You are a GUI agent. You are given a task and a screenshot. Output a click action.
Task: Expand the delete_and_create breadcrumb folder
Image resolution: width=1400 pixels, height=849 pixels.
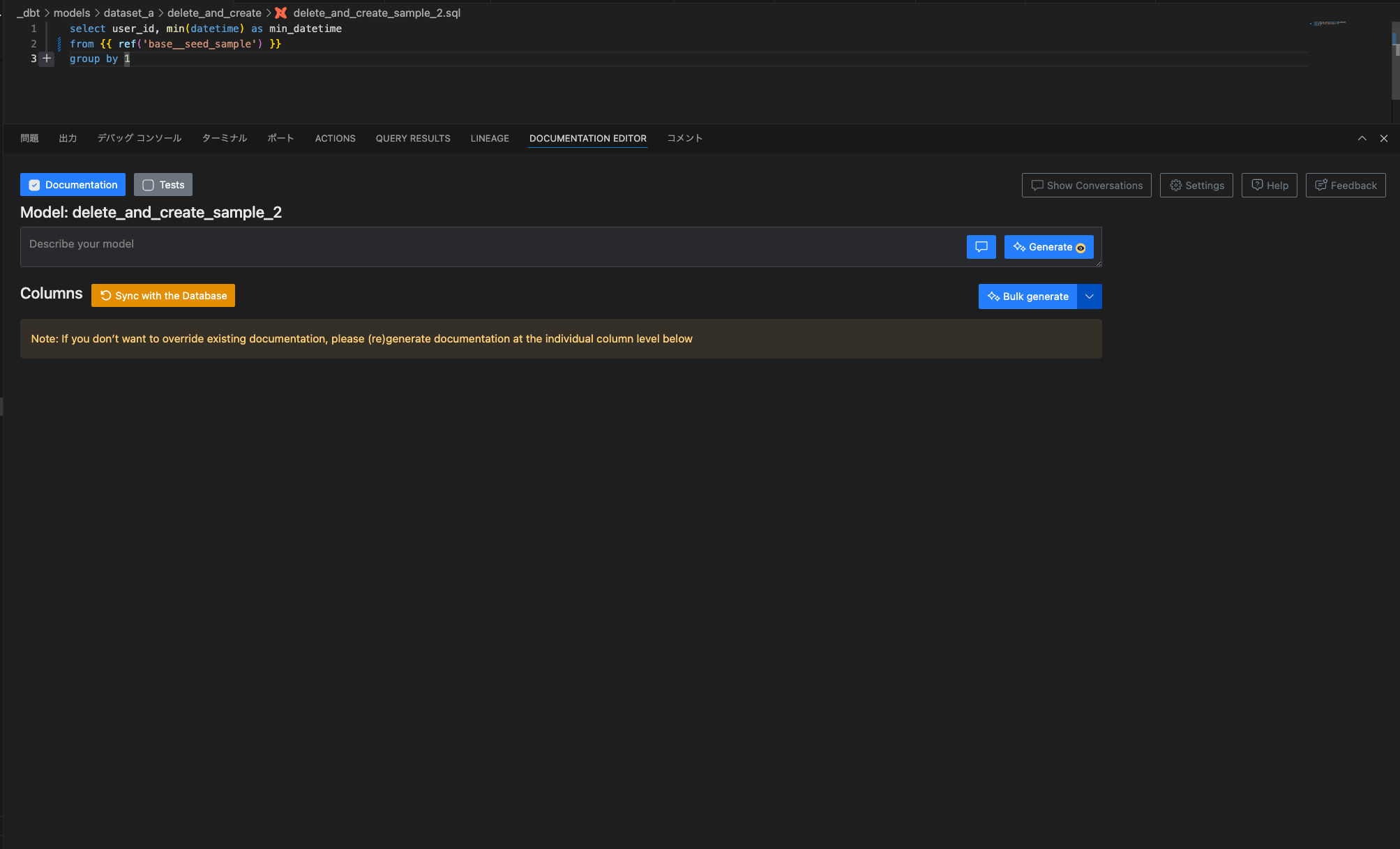coord(214,13)
